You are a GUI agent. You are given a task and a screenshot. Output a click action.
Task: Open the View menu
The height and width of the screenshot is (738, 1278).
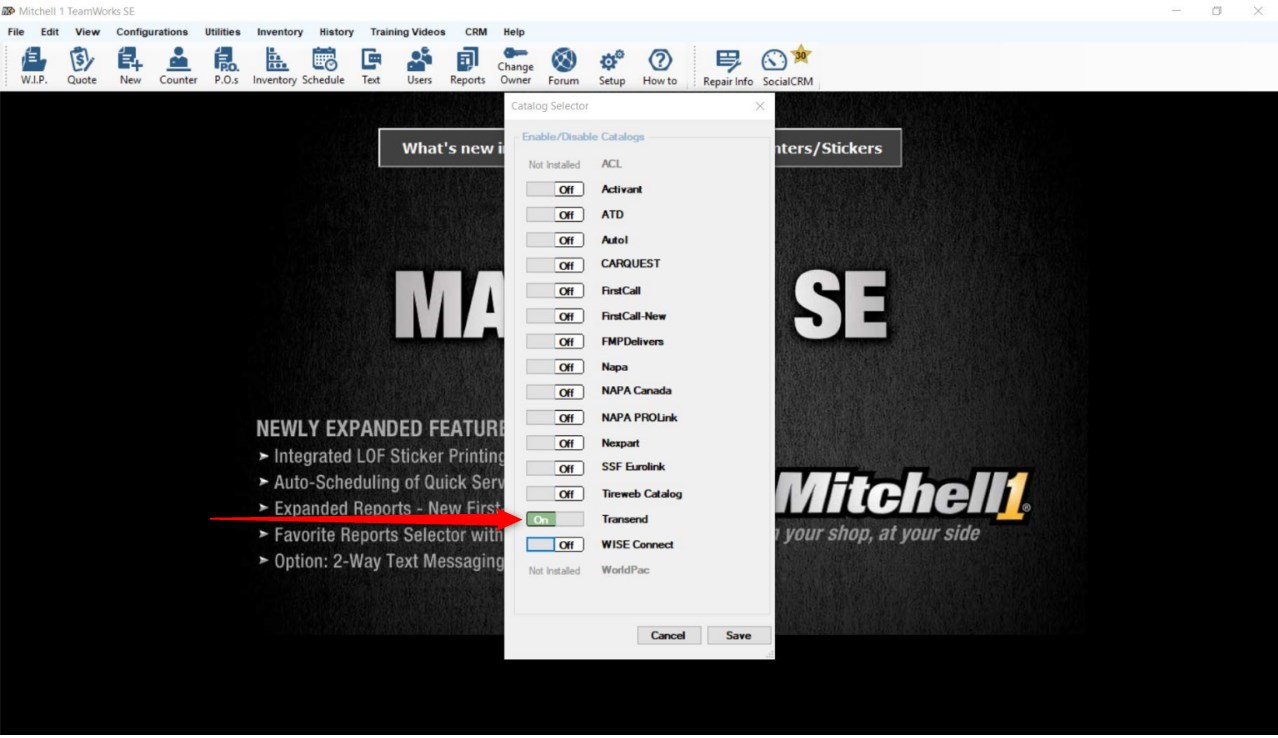[88, 32]
